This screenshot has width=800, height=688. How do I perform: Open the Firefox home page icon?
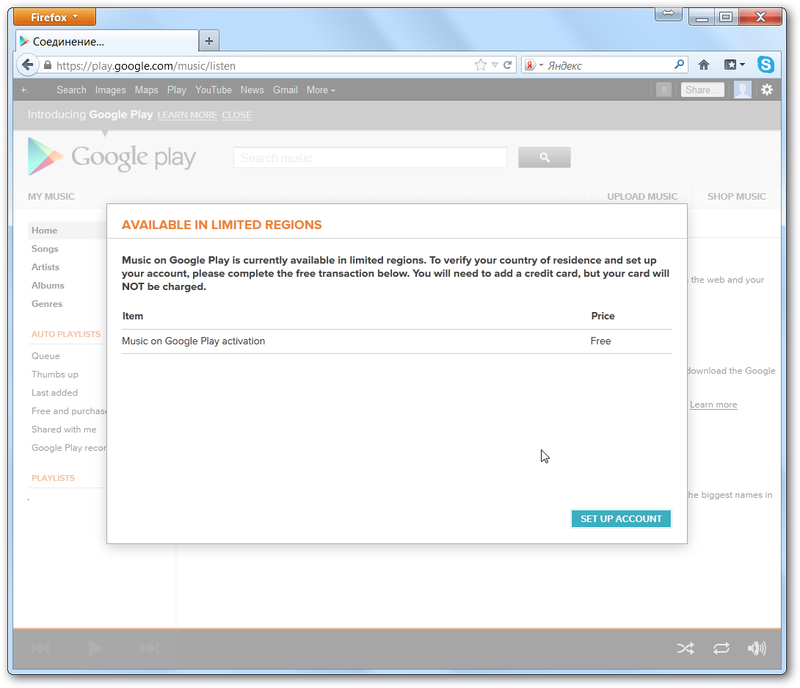[704, 65]
